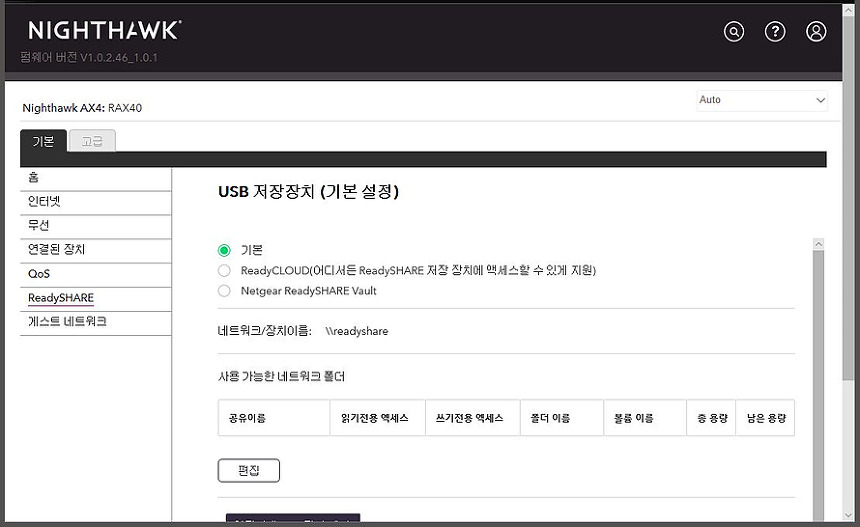Click the USB 저장장치 (기본 설정) heading

(x=308, y=191)
